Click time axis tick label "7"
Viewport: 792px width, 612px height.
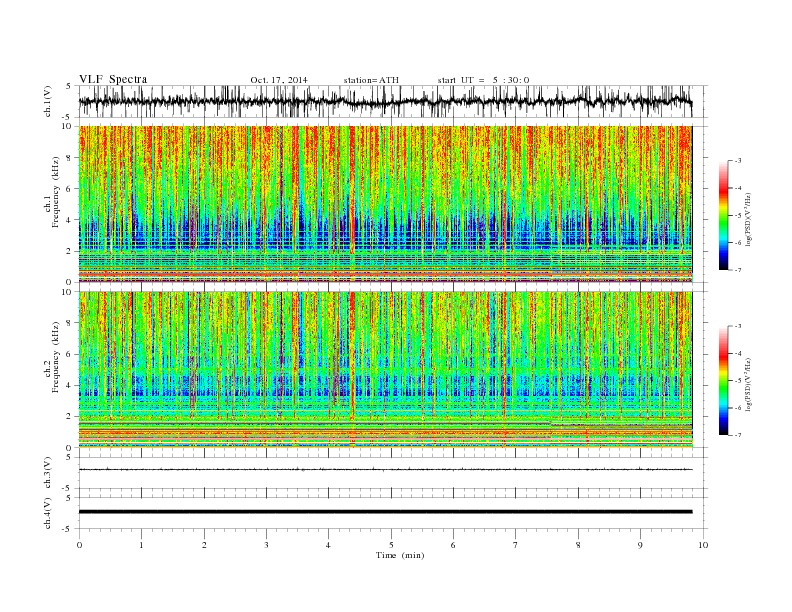point(515,545)
